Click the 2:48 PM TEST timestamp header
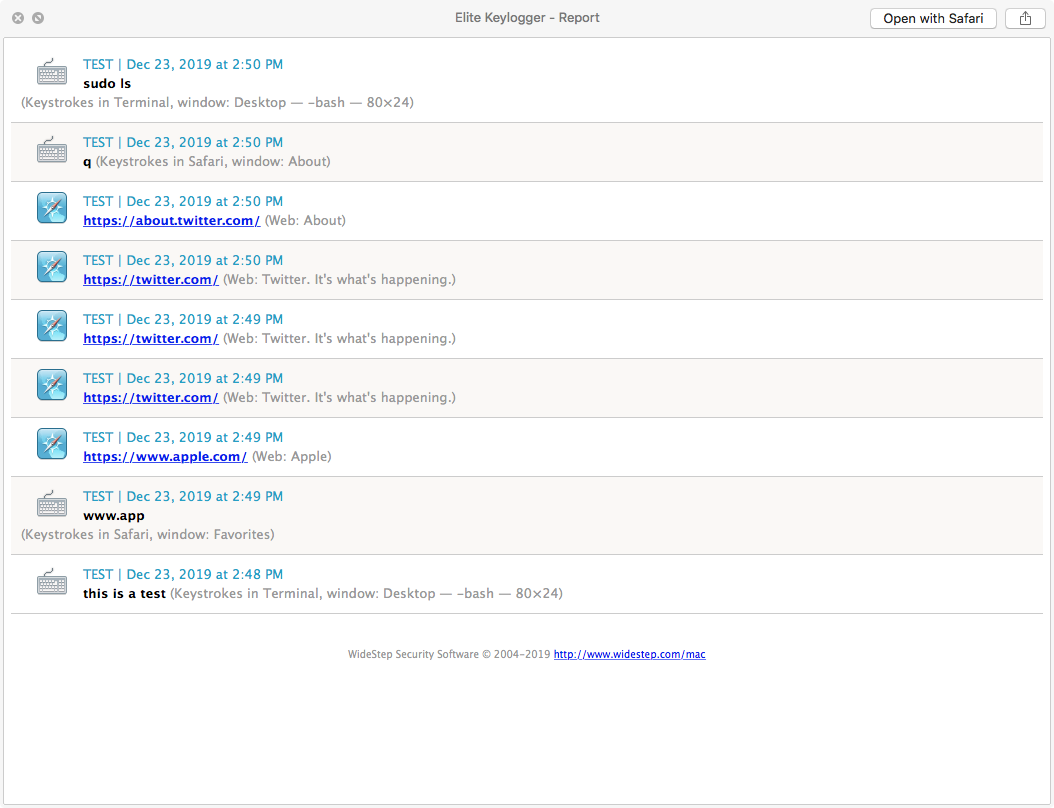Image resolution: width=1054 pixels, height=808 pixels. [183, 574]
